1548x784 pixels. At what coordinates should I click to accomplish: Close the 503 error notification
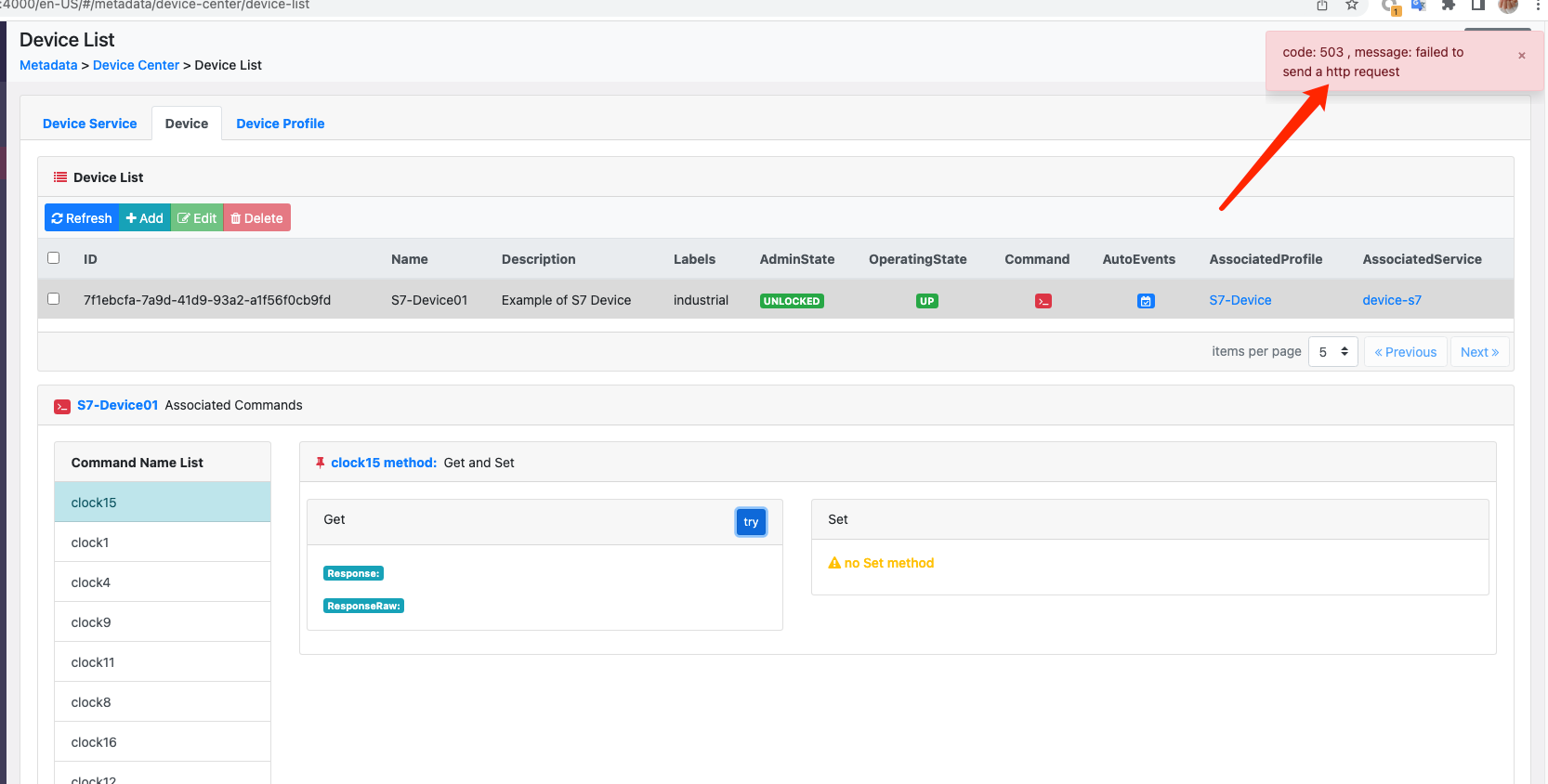coord(1522,56)
